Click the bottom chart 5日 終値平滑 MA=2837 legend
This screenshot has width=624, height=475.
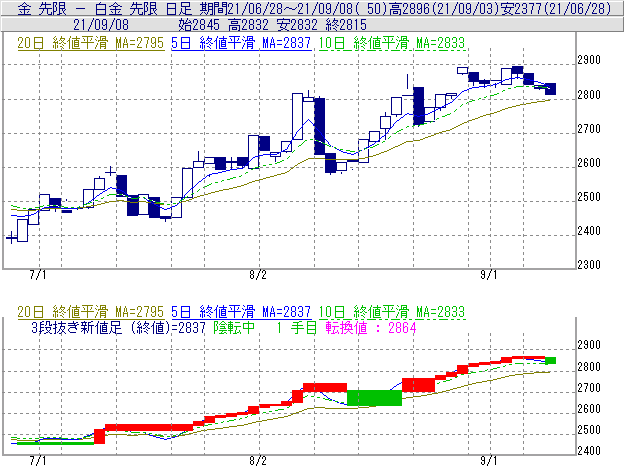coord(241,311)
